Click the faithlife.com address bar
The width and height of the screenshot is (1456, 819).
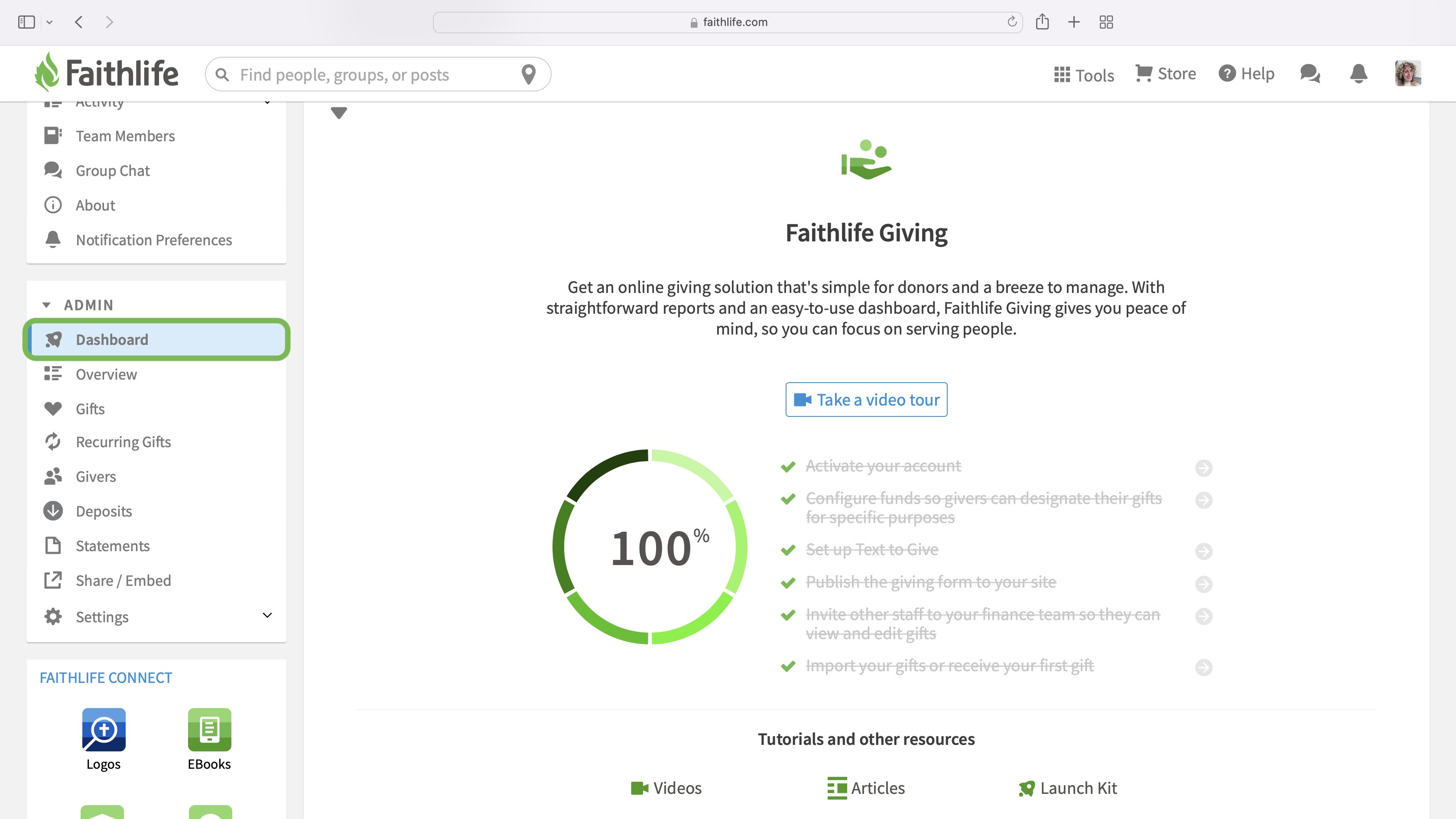[x=728, y=22]
